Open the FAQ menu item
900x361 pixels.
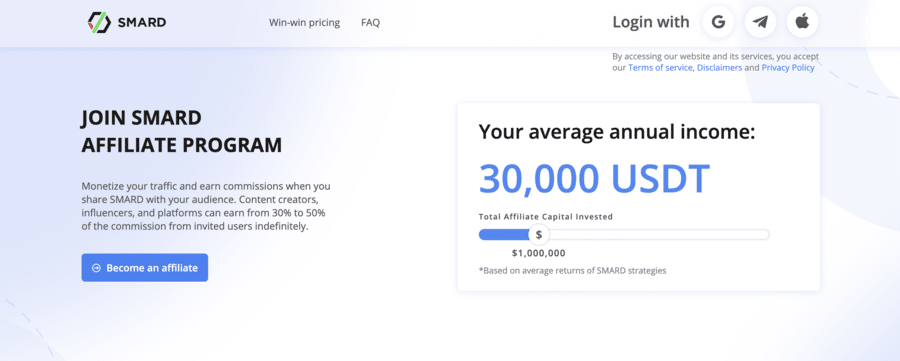click(x=370, y=22)
